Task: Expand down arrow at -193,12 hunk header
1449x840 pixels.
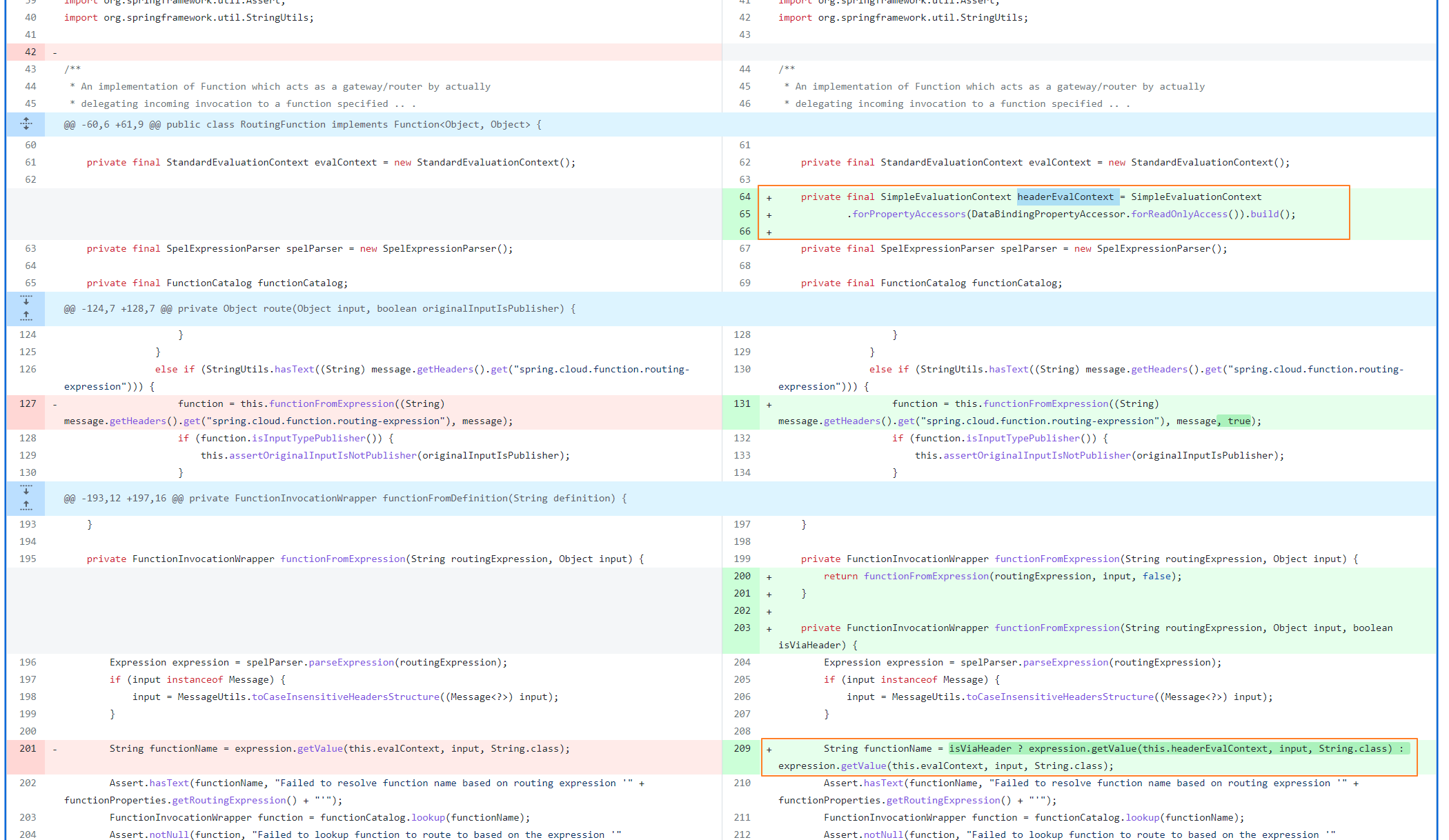Action: pos(26,490)
